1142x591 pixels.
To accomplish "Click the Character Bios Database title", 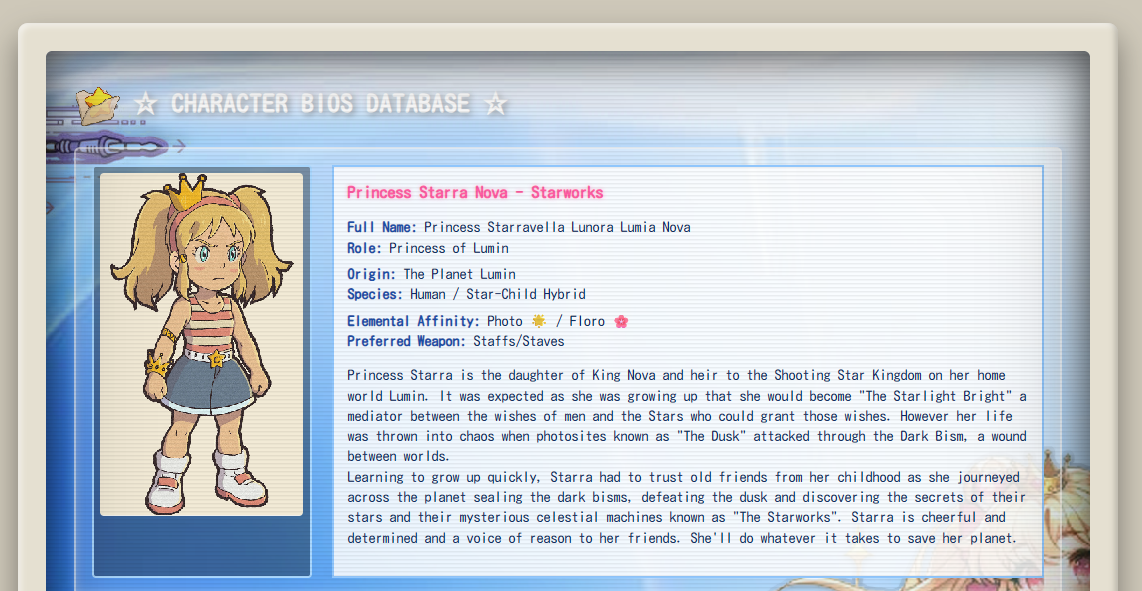I will 320,103.
